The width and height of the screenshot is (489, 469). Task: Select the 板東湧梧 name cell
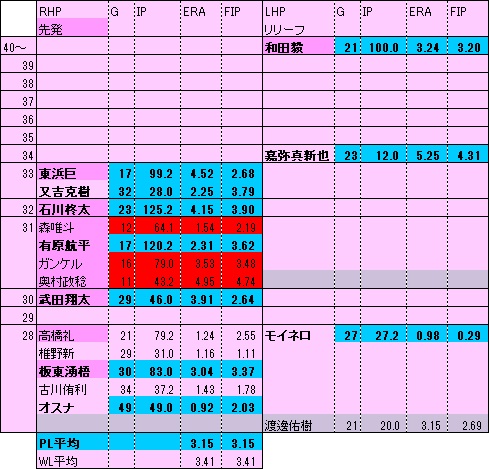[x=72, y=370]
